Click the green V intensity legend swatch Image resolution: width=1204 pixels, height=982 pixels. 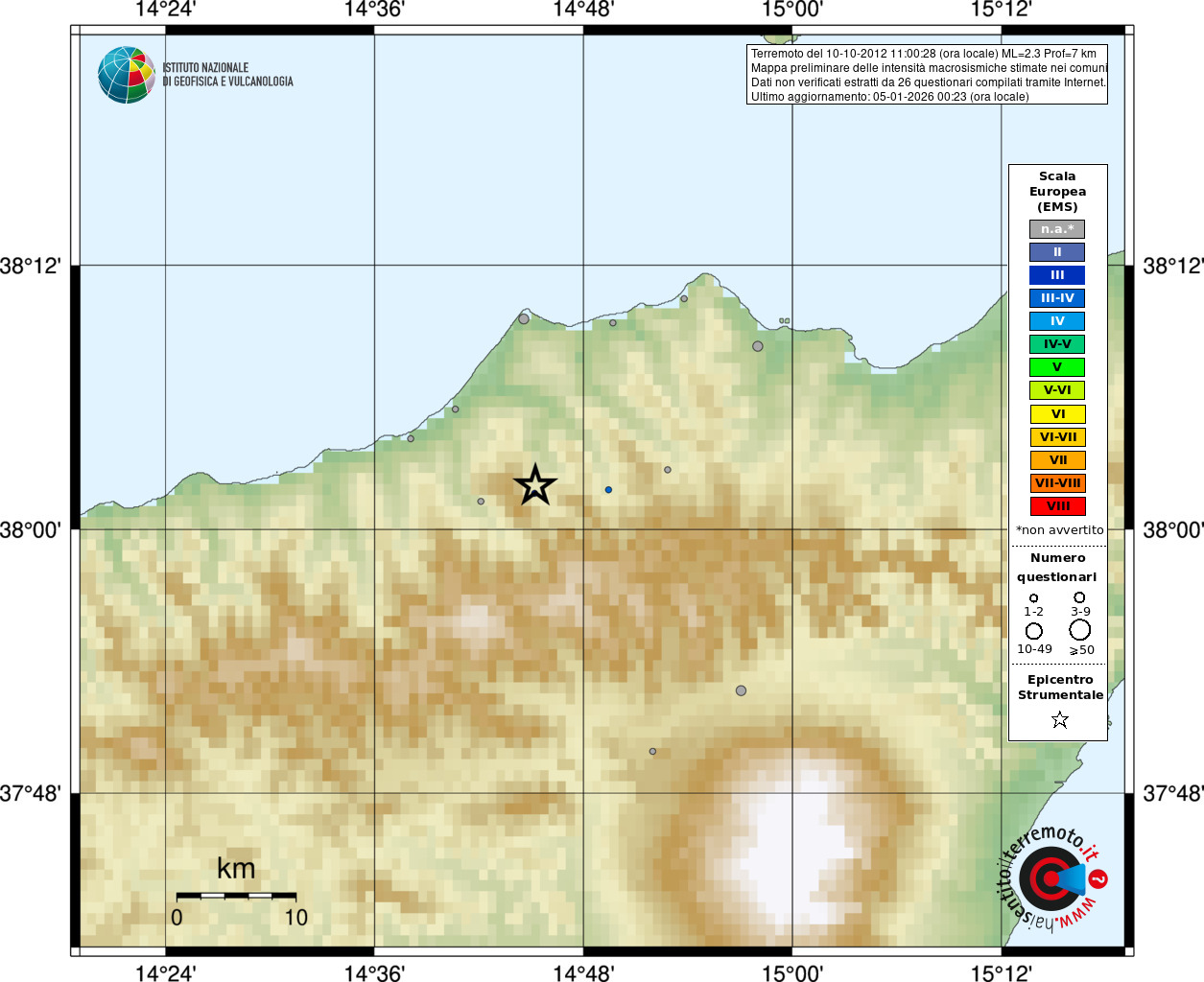pyautogui.click(x=1057, y=367)
